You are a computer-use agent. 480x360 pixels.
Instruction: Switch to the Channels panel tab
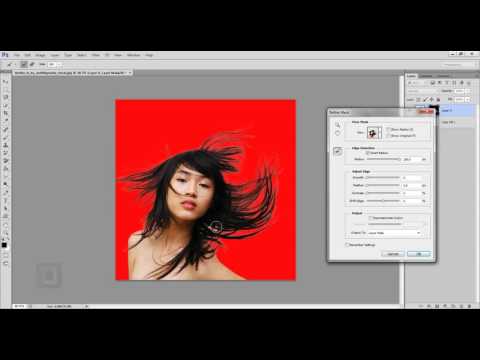(426, 76)
